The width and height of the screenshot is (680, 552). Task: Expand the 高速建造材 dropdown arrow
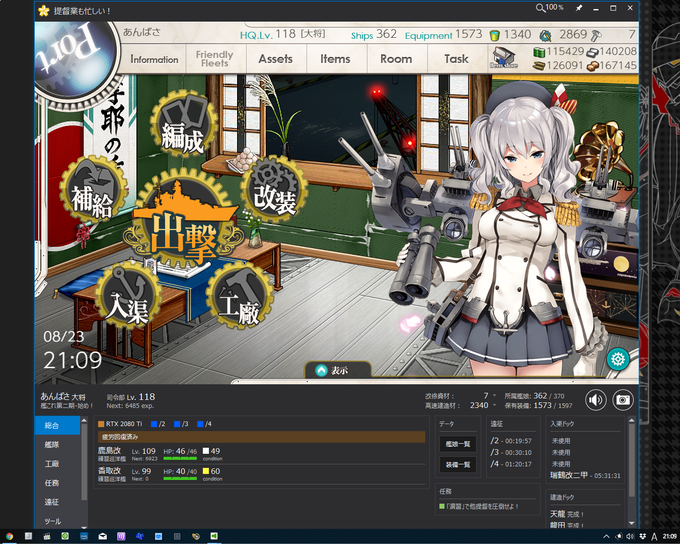coord(494,405)
